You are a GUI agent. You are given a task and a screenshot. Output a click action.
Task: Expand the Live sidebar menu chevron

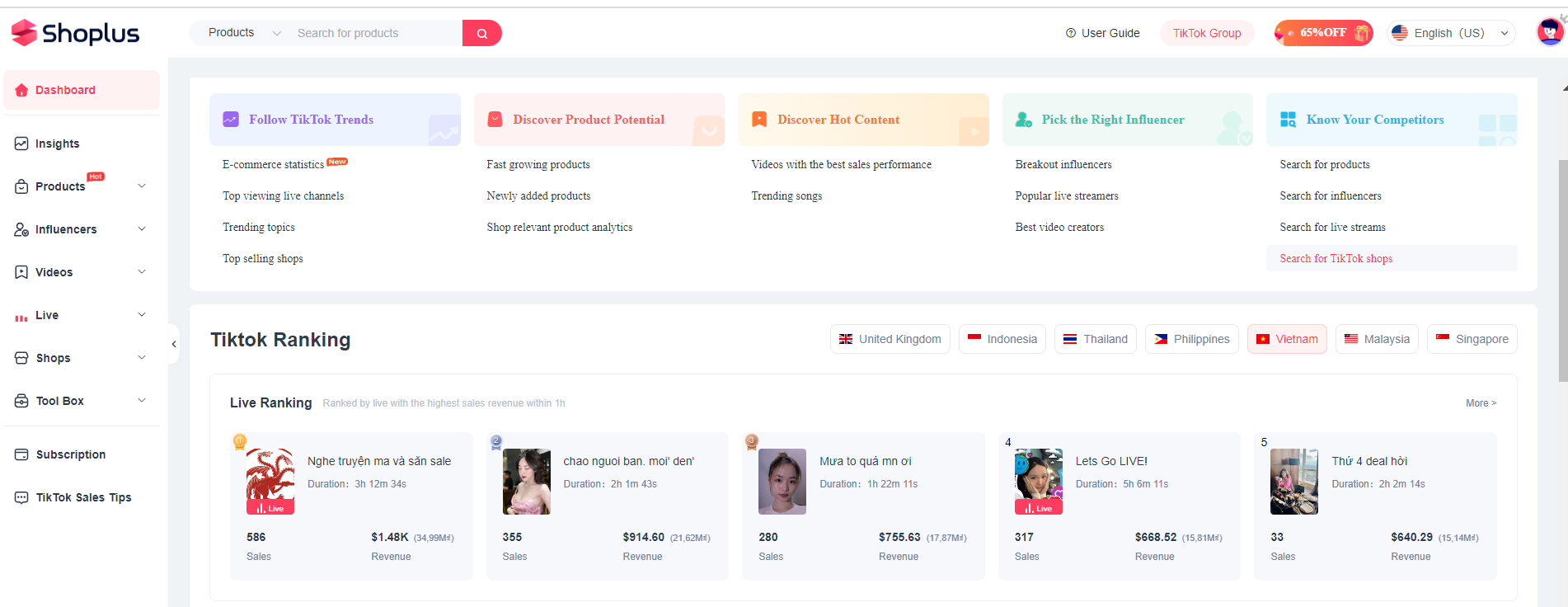point(142,314)
